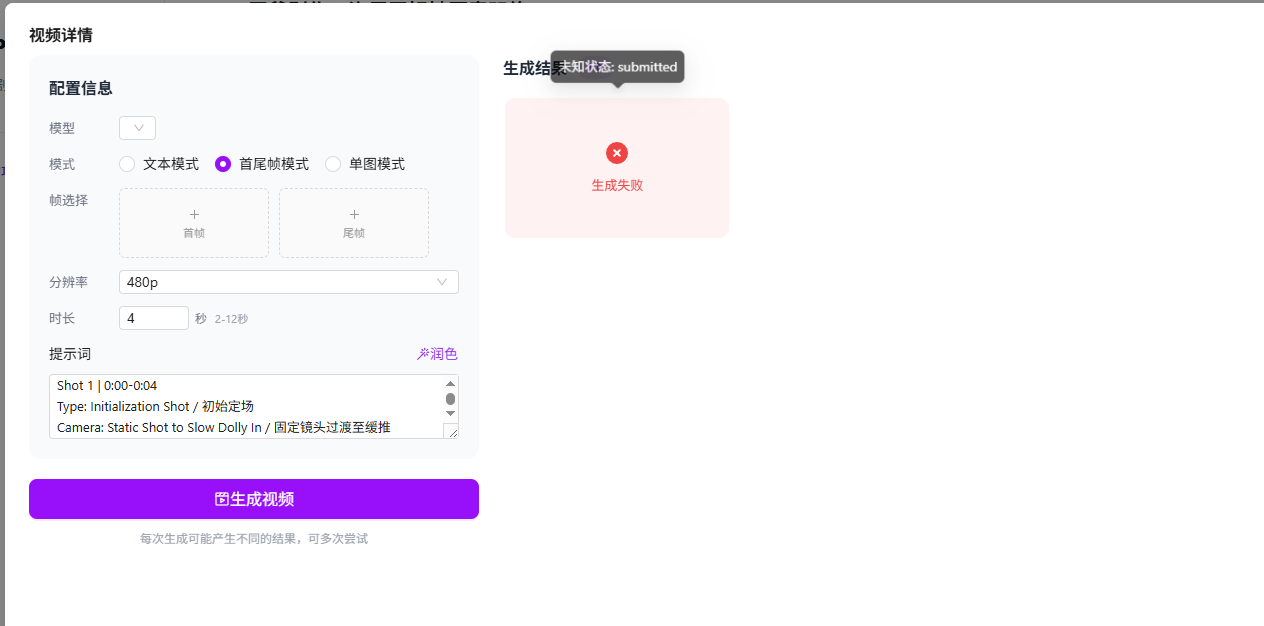Select 单图模式 radio button

pos(333,164)
